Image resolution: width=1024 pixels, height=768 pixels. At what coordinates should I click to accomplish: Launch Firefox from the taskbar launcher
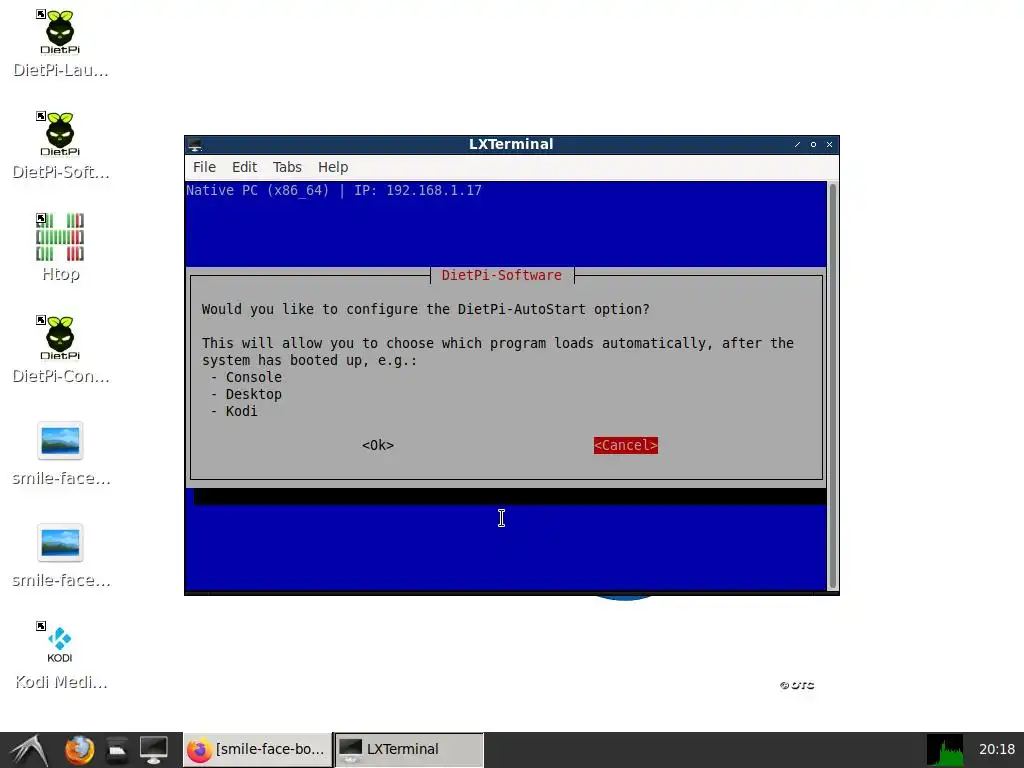point(79,750)
